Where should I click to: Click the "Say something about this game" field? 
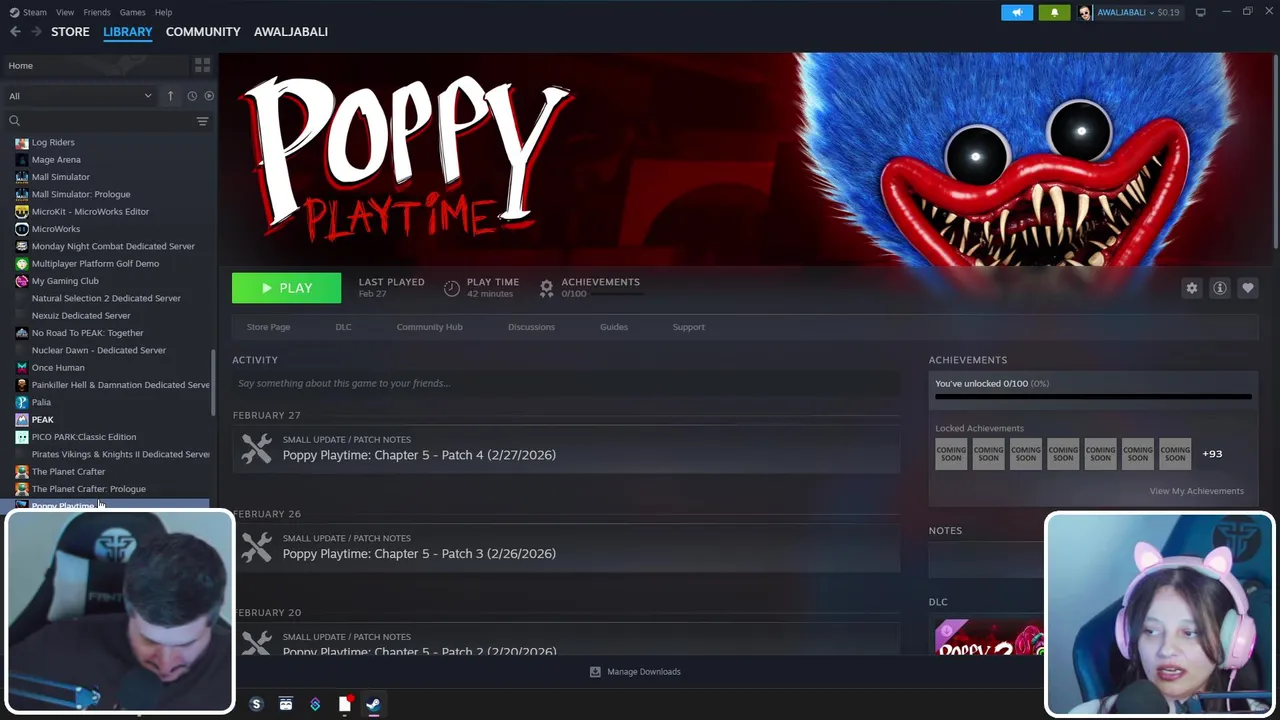pos(566,383)
